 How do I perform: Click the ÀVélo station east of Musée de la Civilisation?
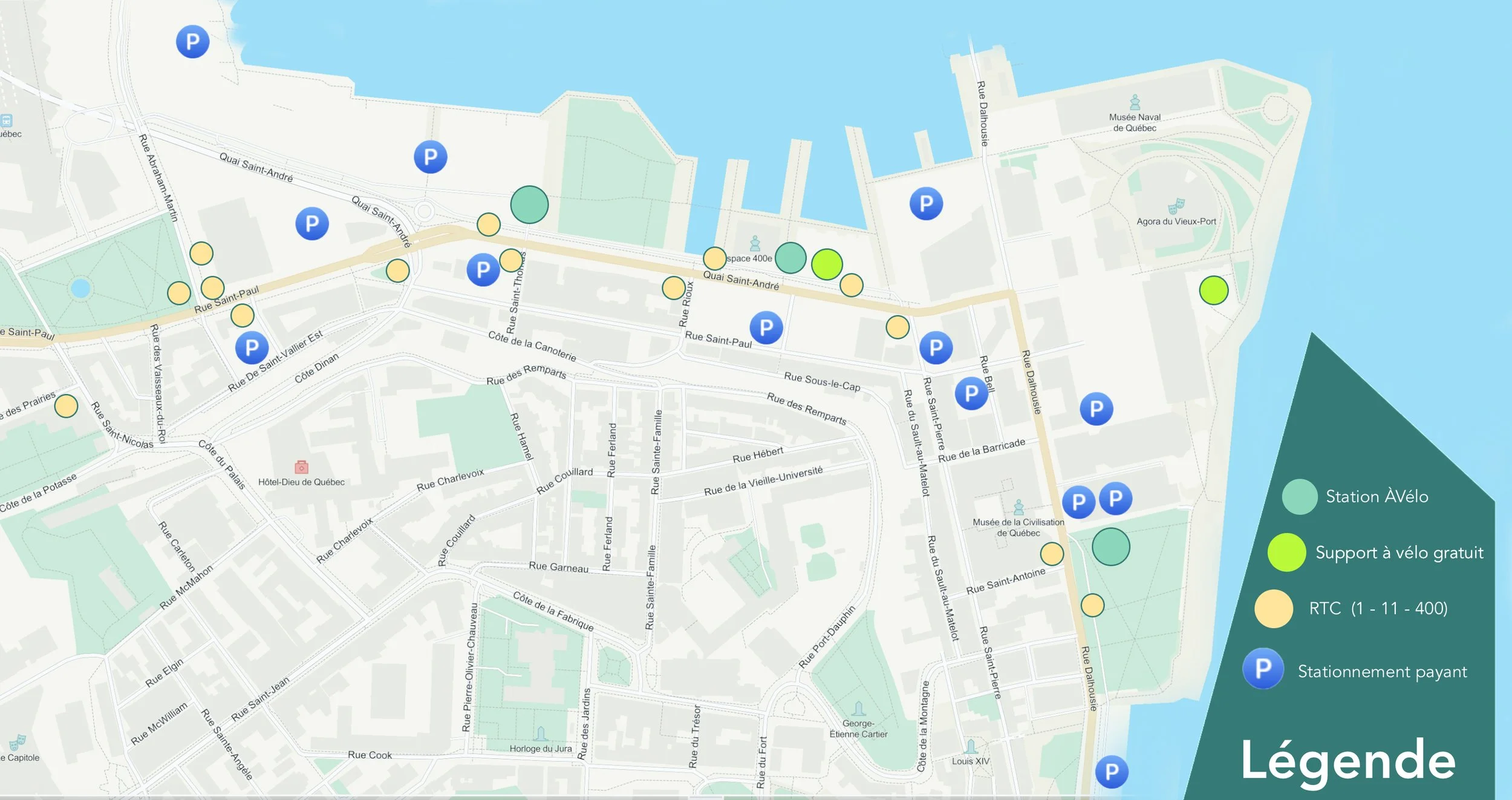coord(1110,546)
